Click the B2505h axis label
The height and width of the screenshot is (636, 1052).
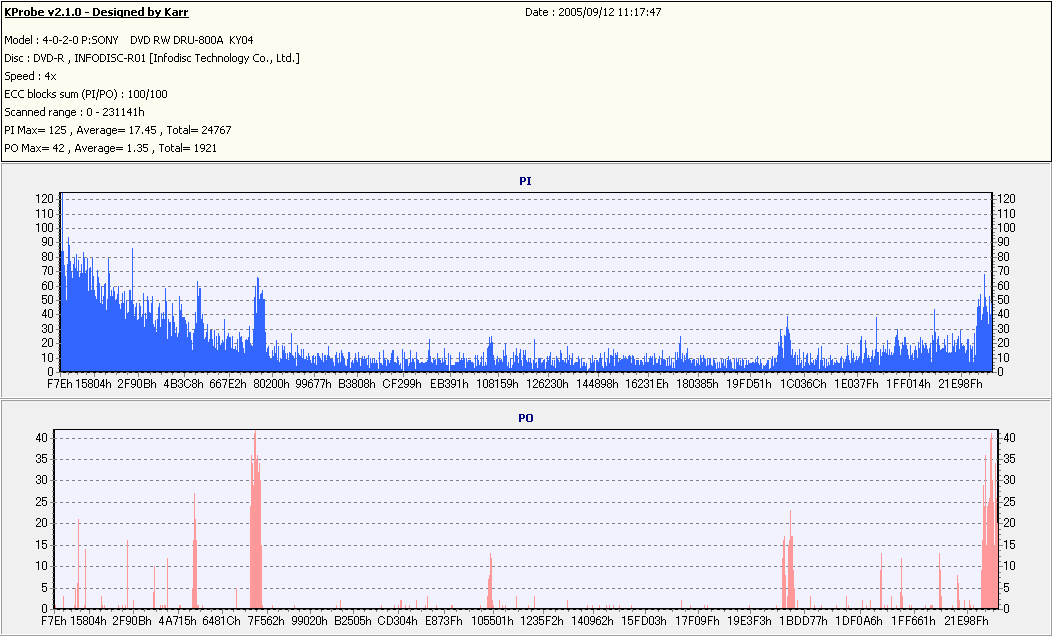coord(353,621)
